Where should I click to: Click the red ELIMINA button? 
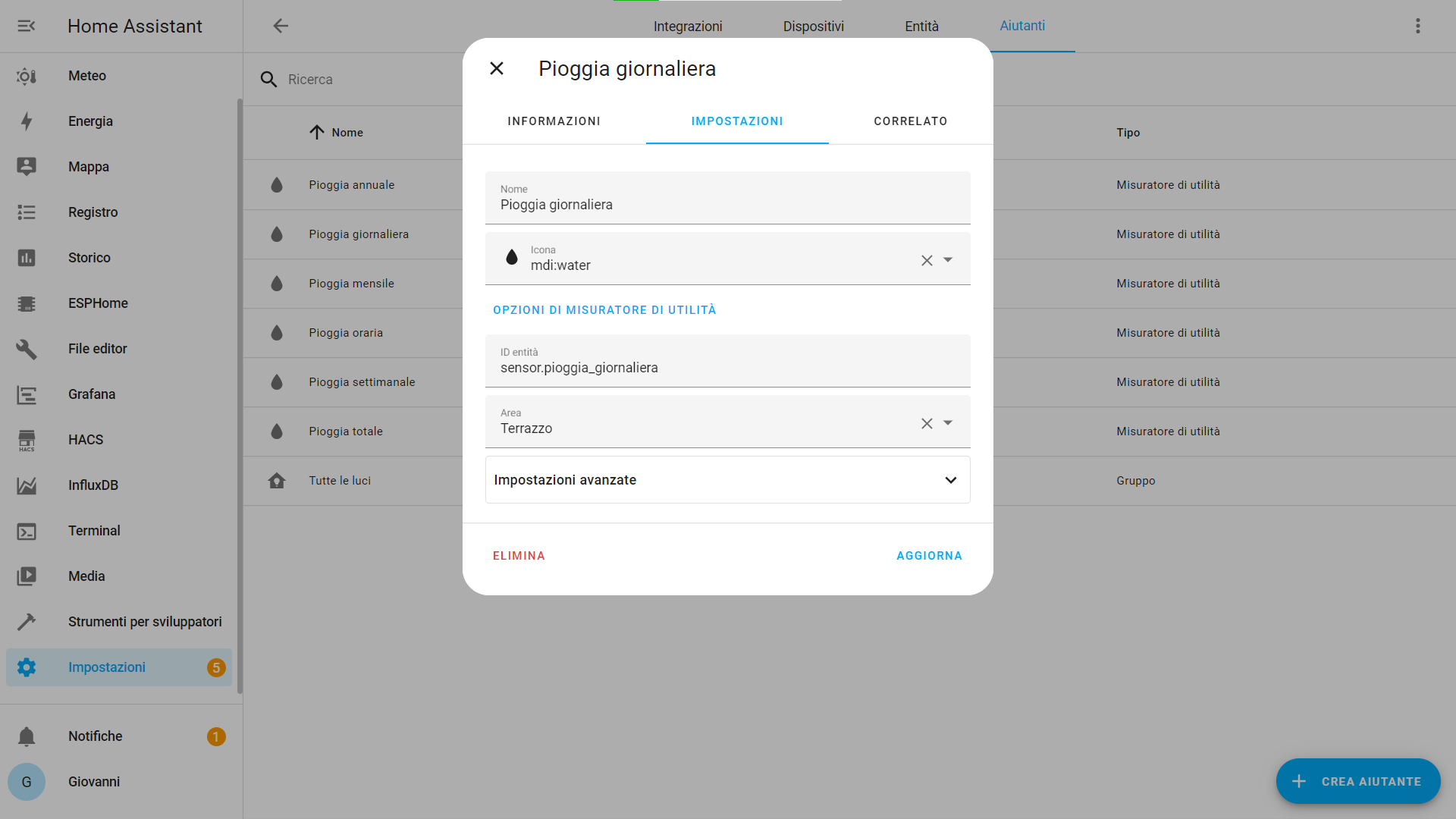tap(519, 556)
